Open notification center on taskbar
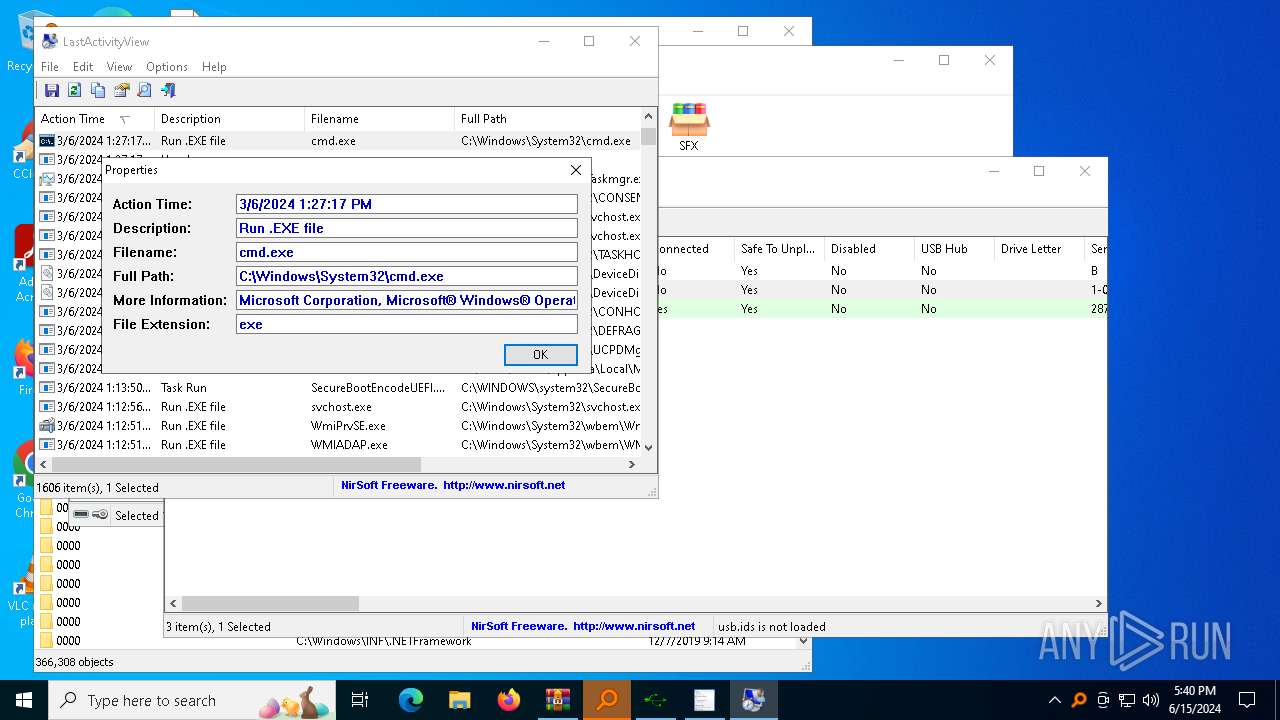This screenshot has height=720, width=1280. (x=1247, y=700)
